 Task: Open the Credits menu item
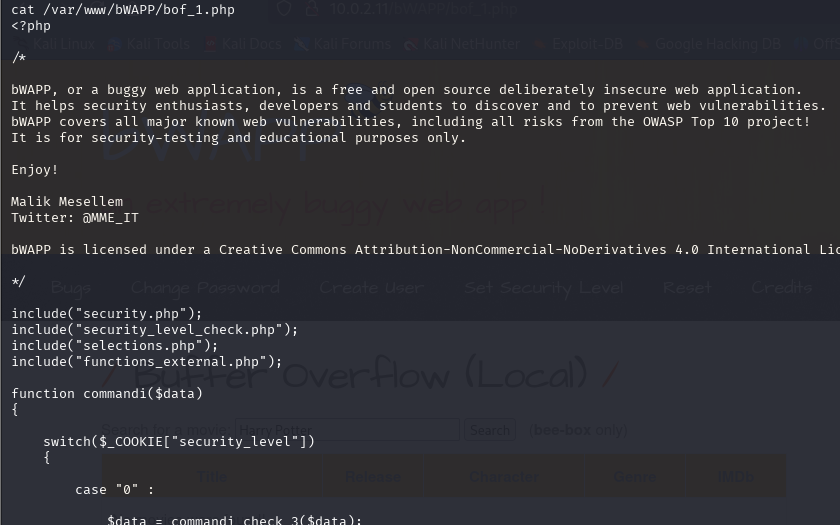tap(781, 288)
